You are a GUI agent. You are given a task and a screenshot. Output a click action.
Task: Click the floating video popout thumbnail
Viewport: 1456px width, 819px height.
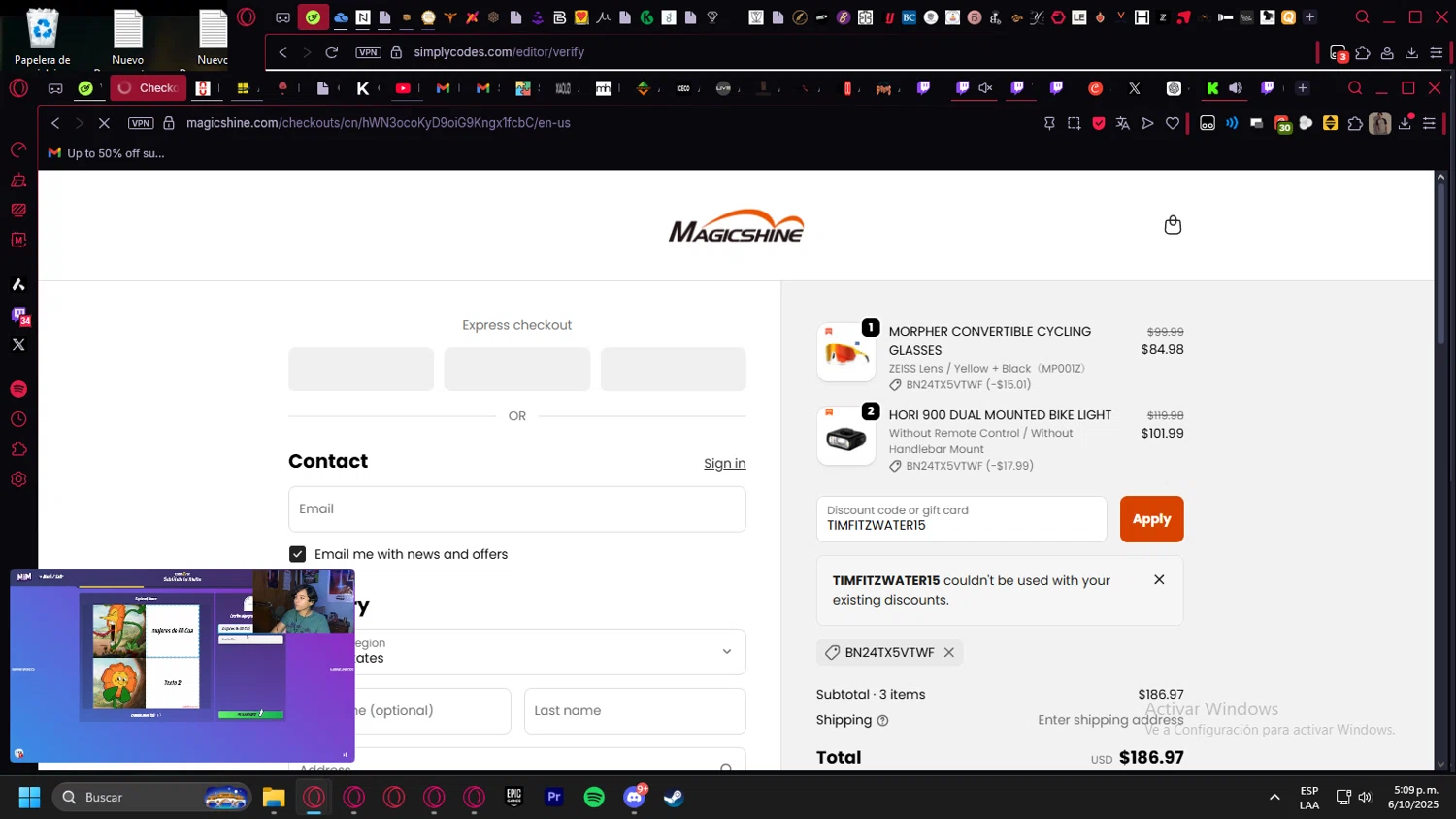click(x=182, y=666)
